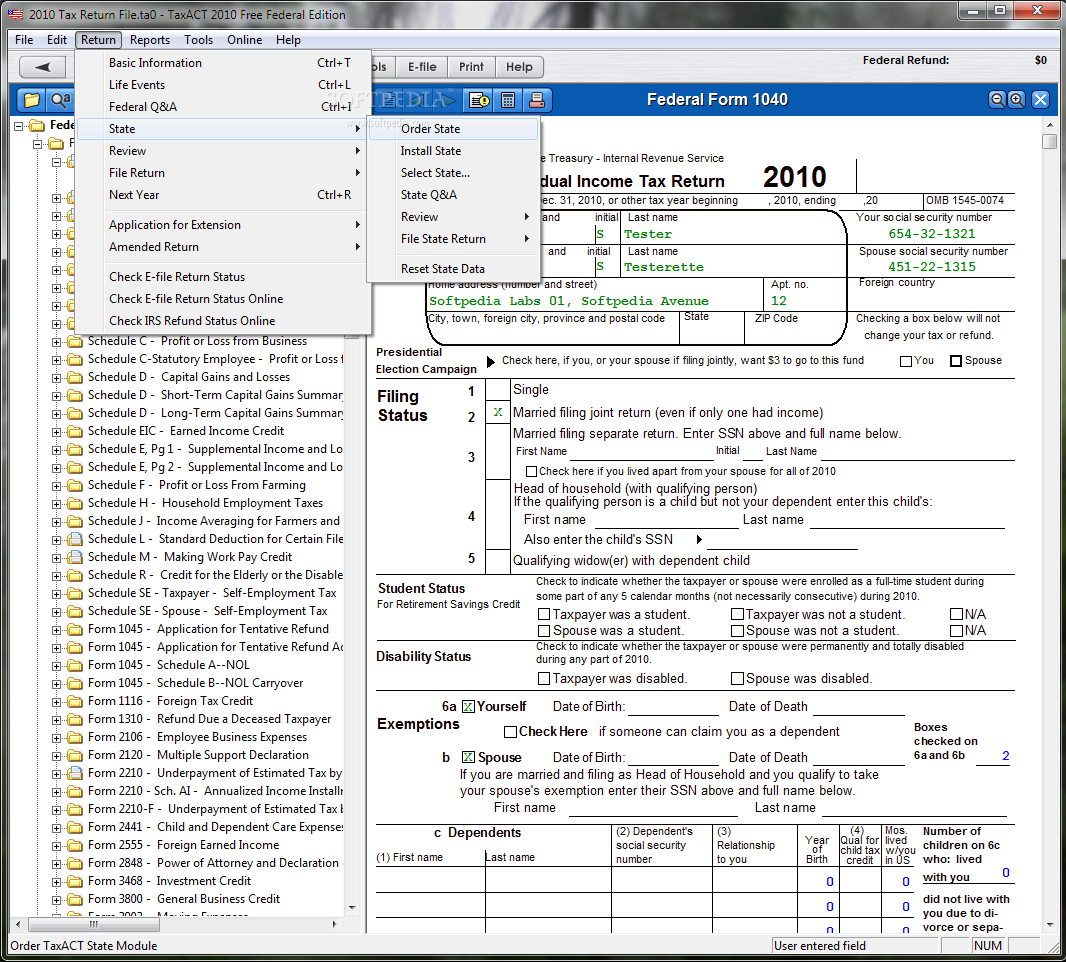Select Amended Return in Return menu
This screenshot has height=962, width=1066.
tap(224, 247)
